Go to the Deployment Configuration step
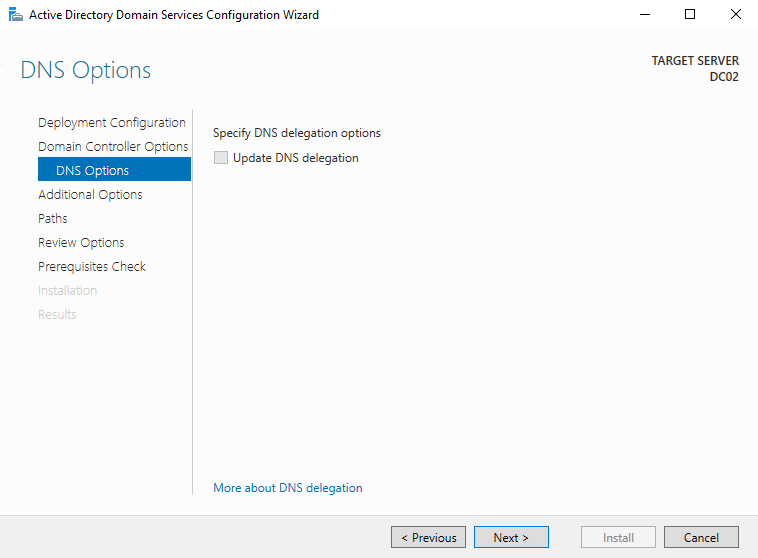Image resolution: width=758 pixels, height=558 pixels. [x=112, y=123]
